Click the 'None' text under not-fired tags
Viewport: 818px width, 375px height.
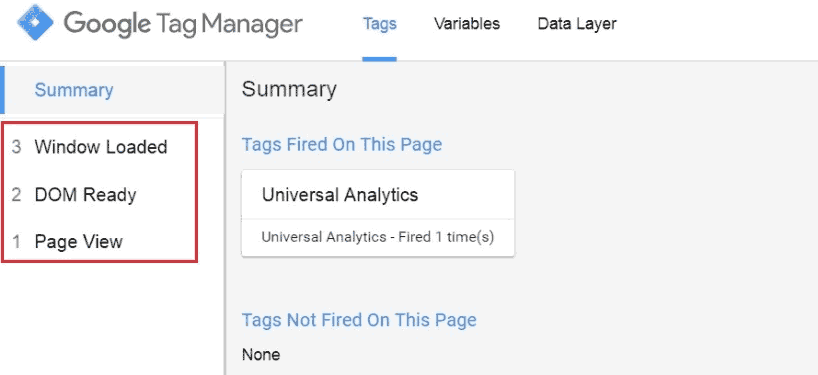[261, 355]
